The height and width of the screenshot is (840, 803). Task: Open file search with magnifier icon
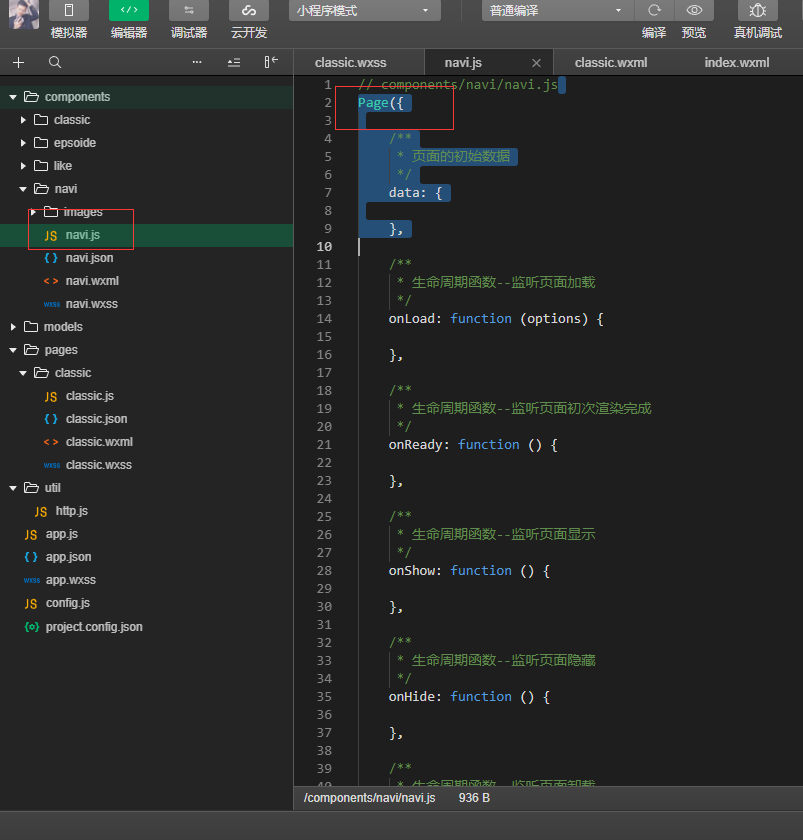pos(55,62)
